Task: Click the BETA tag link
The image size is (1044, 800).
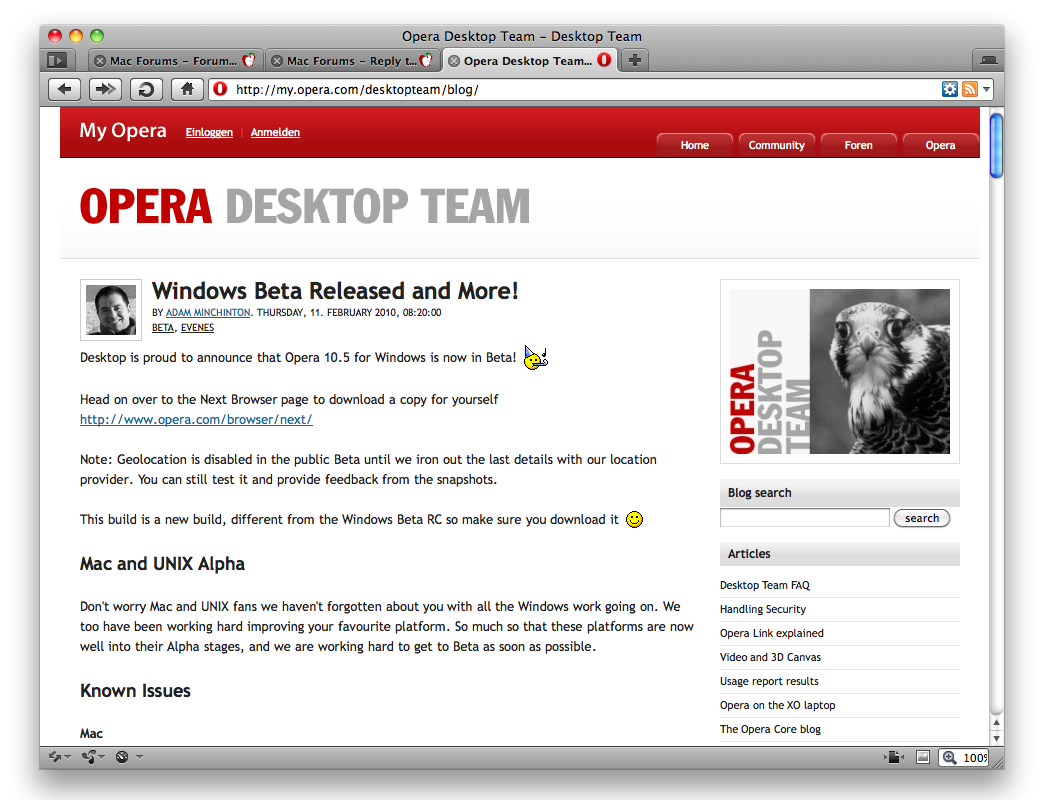Action: tap(162, 327)
